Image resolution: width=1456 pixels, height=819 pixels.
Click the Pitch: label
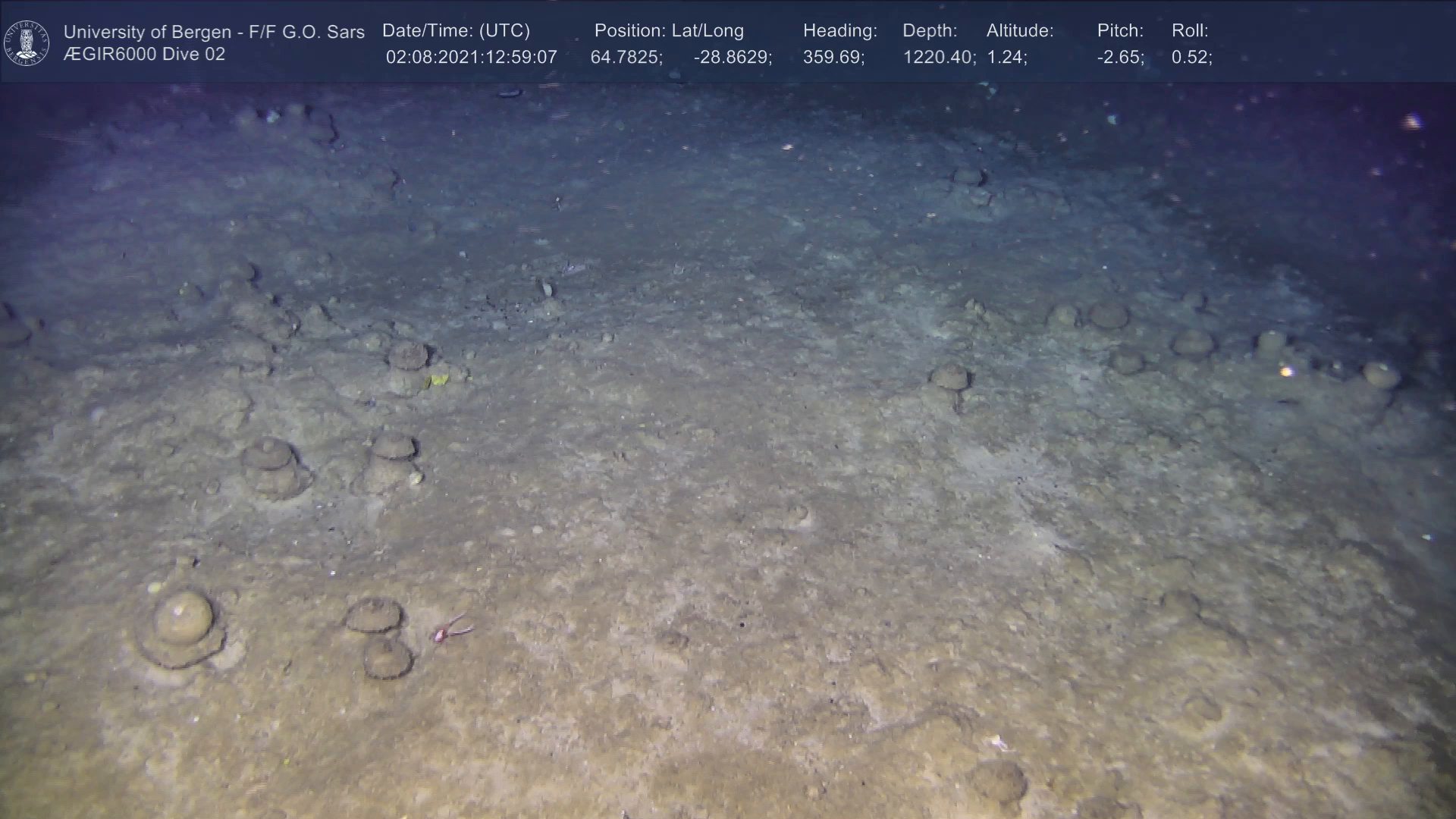1120,31
